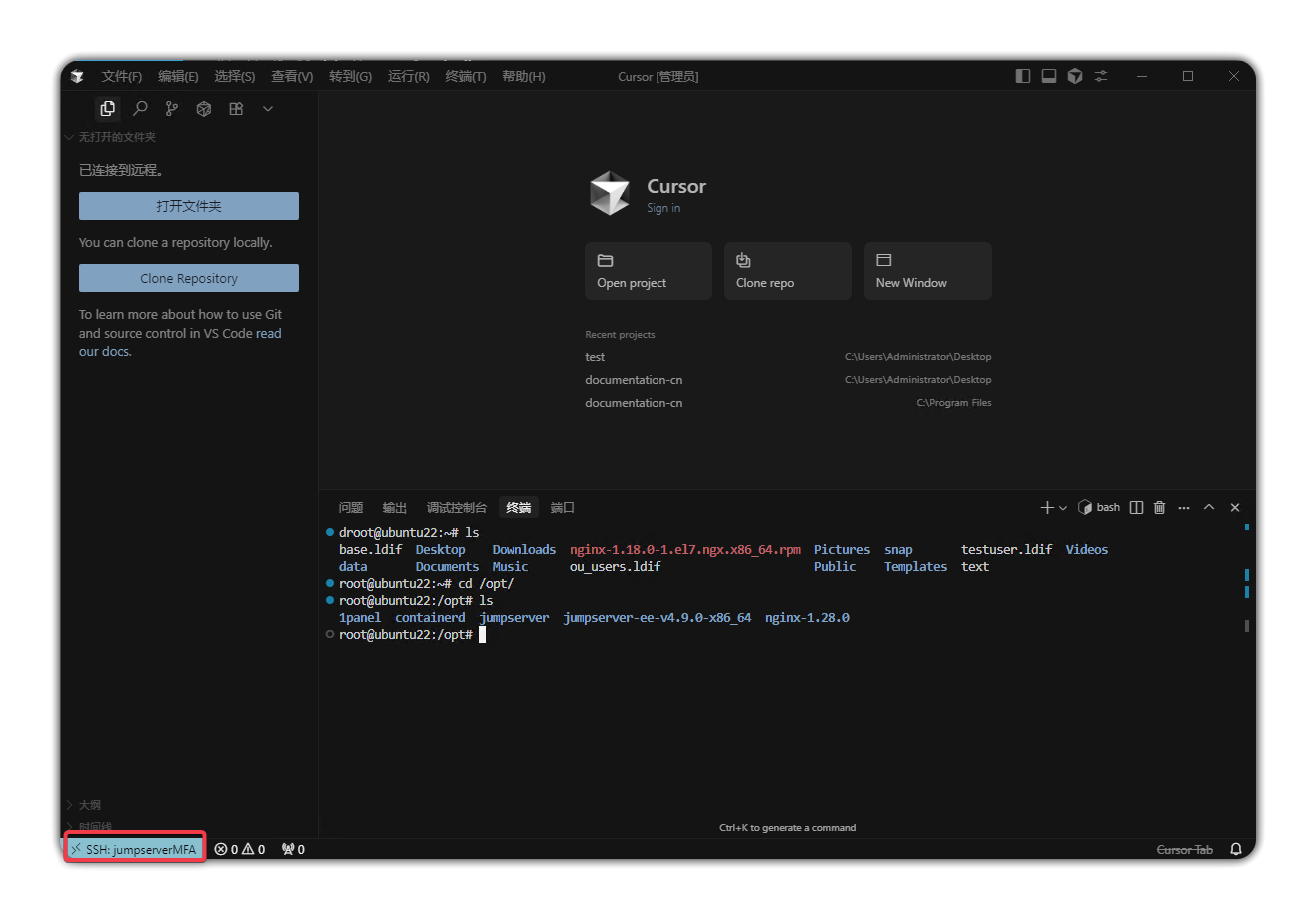Maximize terminal panel with the up chevron
1316x899 pixels.
[1209, 507]
